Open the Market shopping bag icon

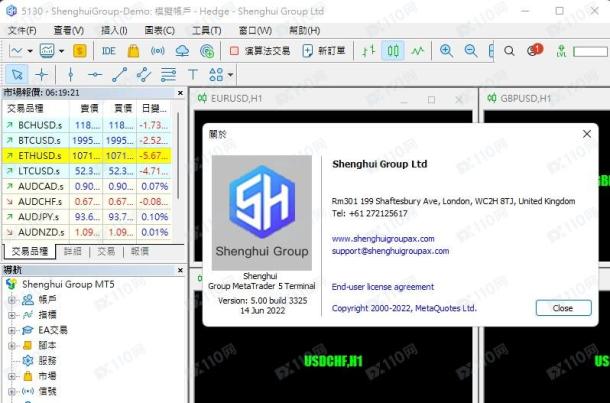133,51
